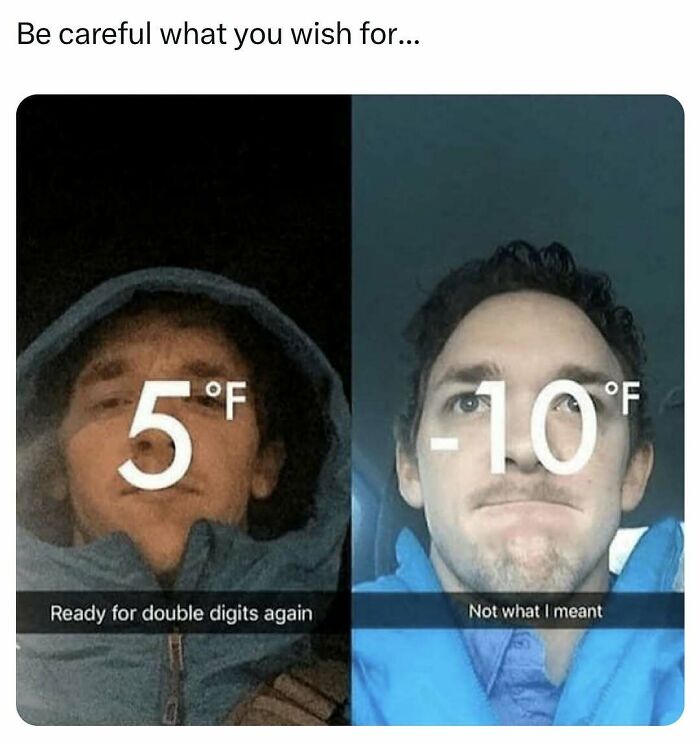
Task: Open the hooded selfie photo showing 5°F
Action: 184,410
